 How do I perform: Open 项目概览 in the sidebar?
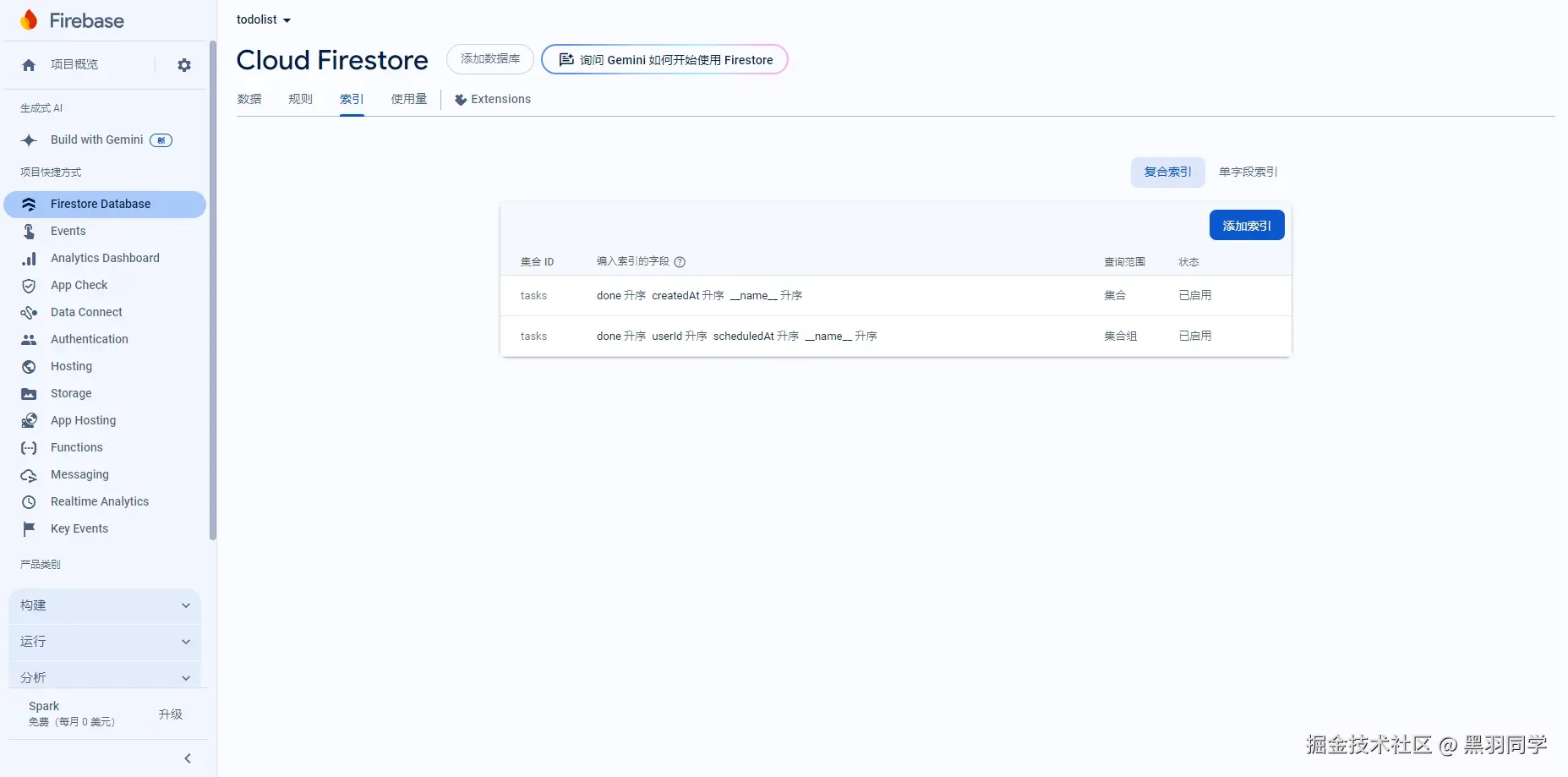[74, 64]
